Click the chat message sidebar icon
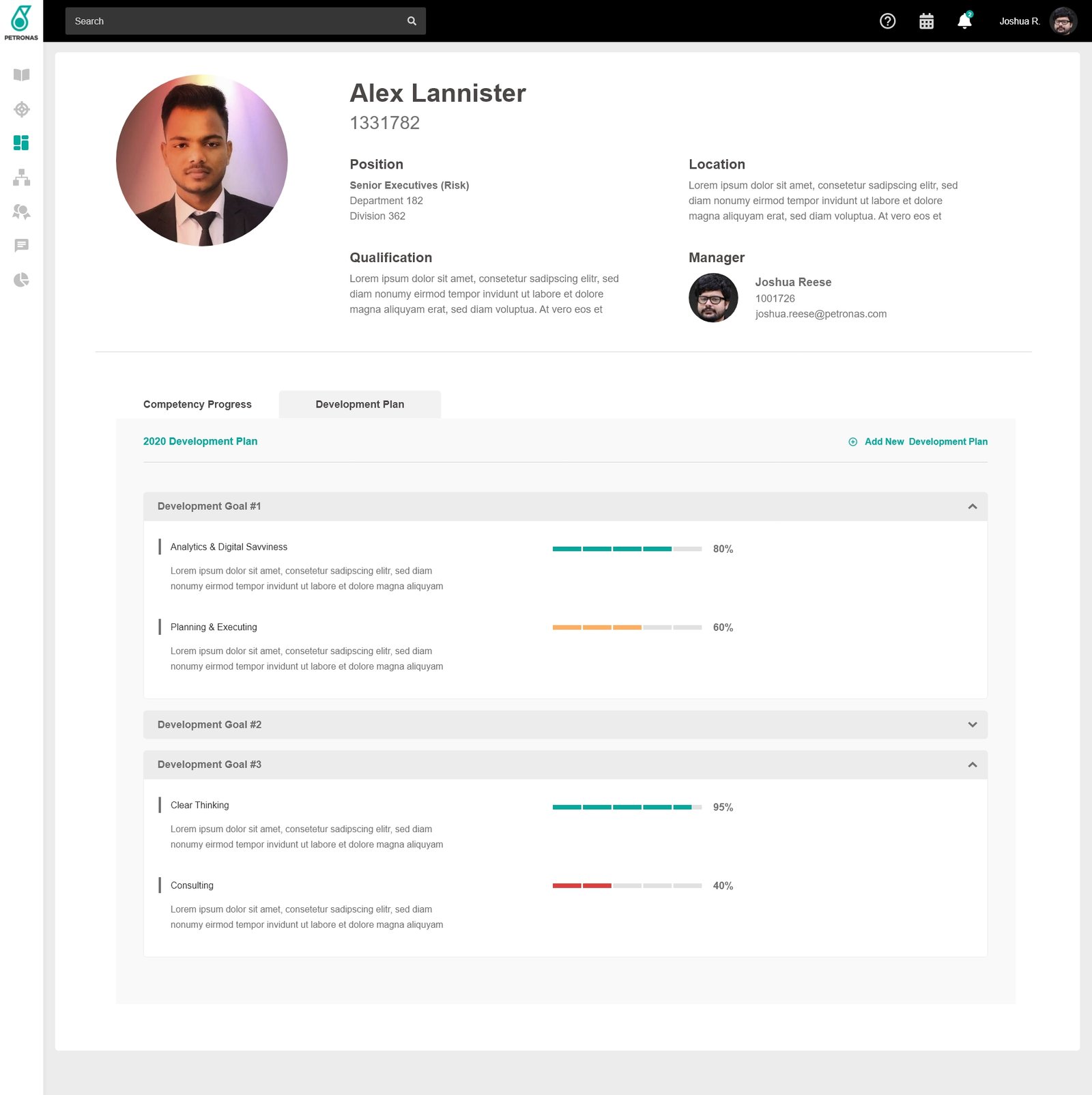The height and width of the screenshot is (1095, 1092). pyautogui.click(x=21, y=245)
